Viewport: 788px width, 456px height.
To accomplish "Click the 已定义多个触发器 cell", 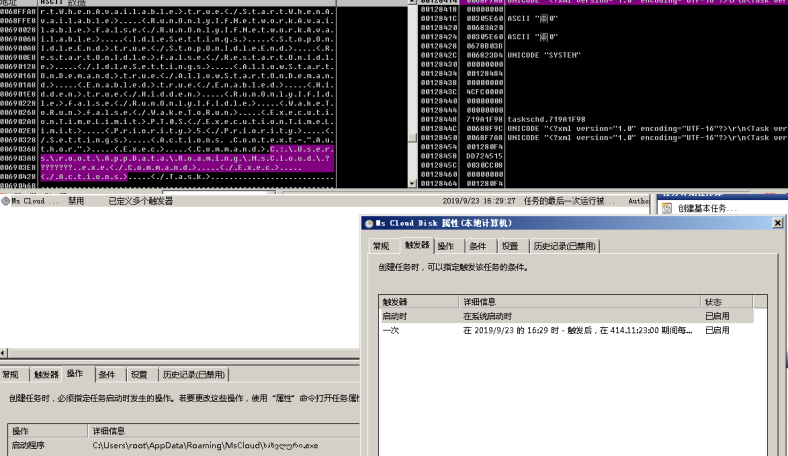I will coord(141,201).
